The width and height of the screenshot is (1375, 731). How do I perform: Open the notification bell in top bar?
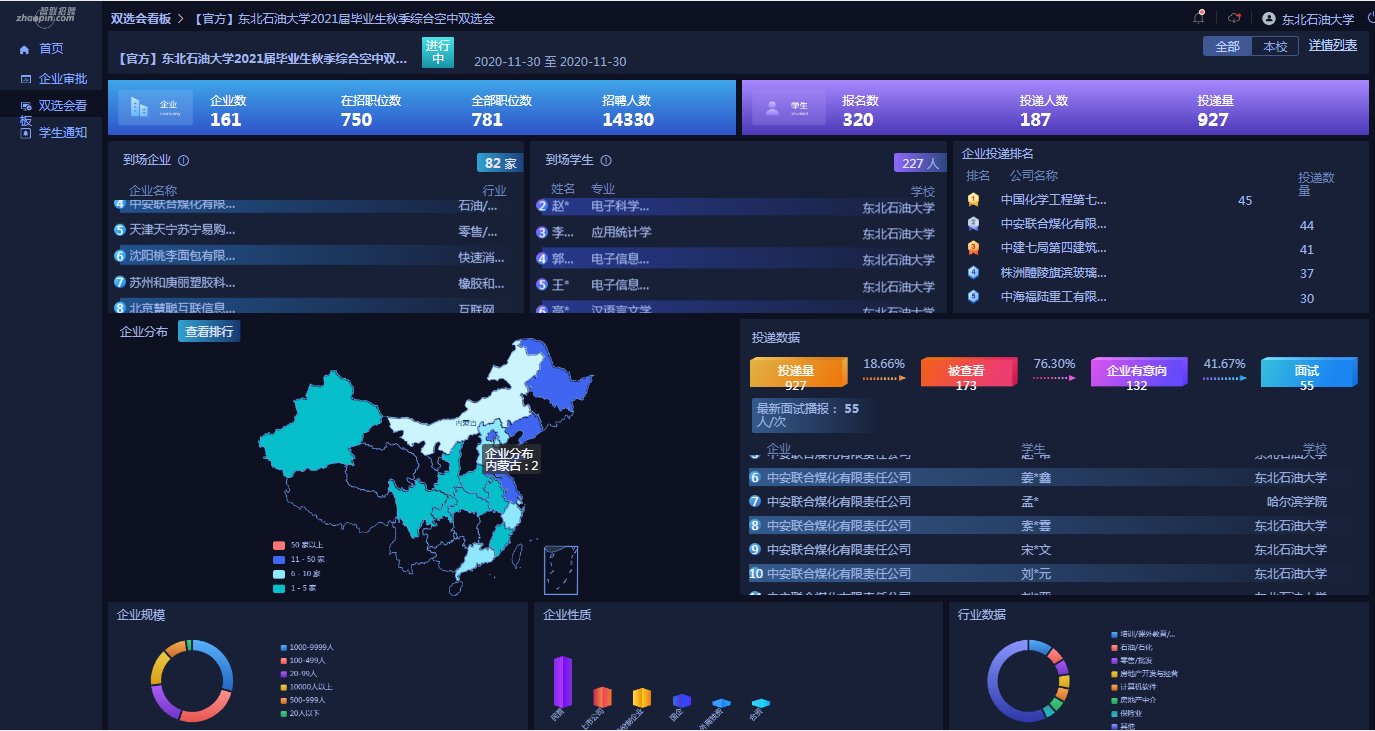tap(1198, 18)
